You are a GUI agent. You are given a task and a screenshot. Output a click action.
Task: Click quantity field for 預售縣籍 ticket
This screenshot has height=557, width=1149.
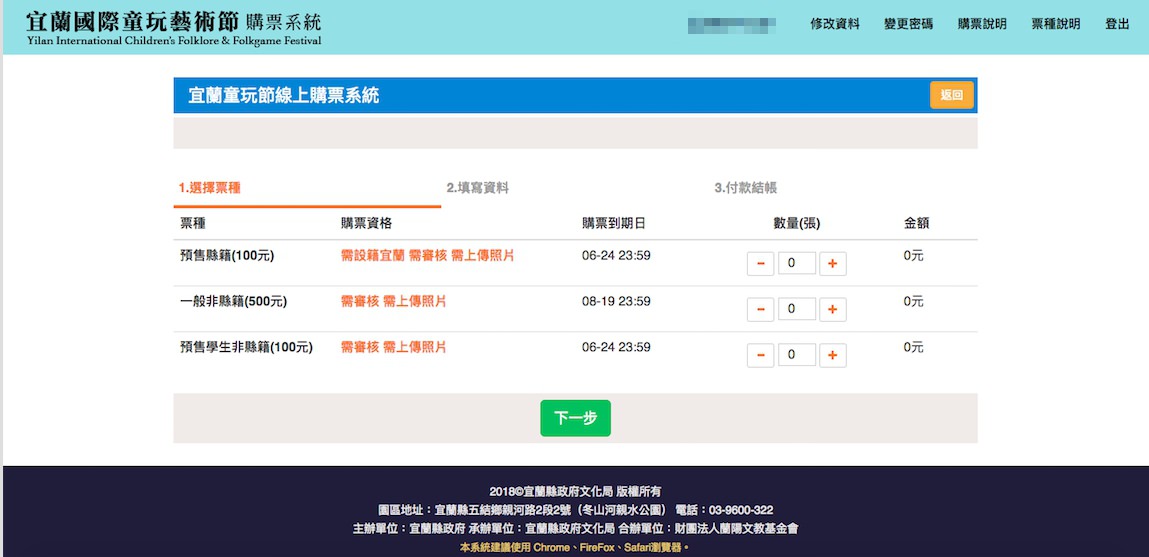pyautogui.click(x=796, y=264)
